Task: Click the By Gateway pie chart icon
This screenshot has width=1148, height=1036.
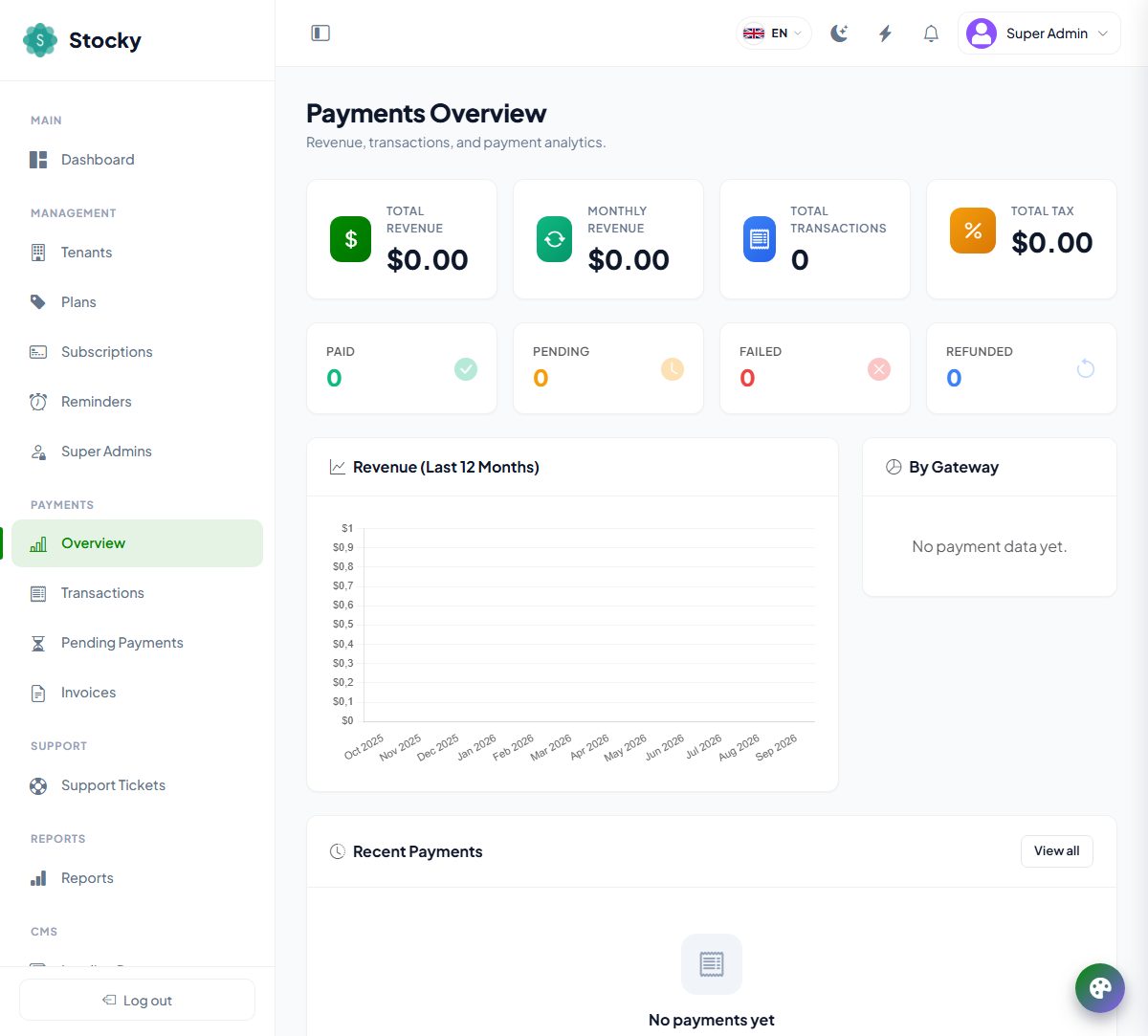Action: [894, 467]
